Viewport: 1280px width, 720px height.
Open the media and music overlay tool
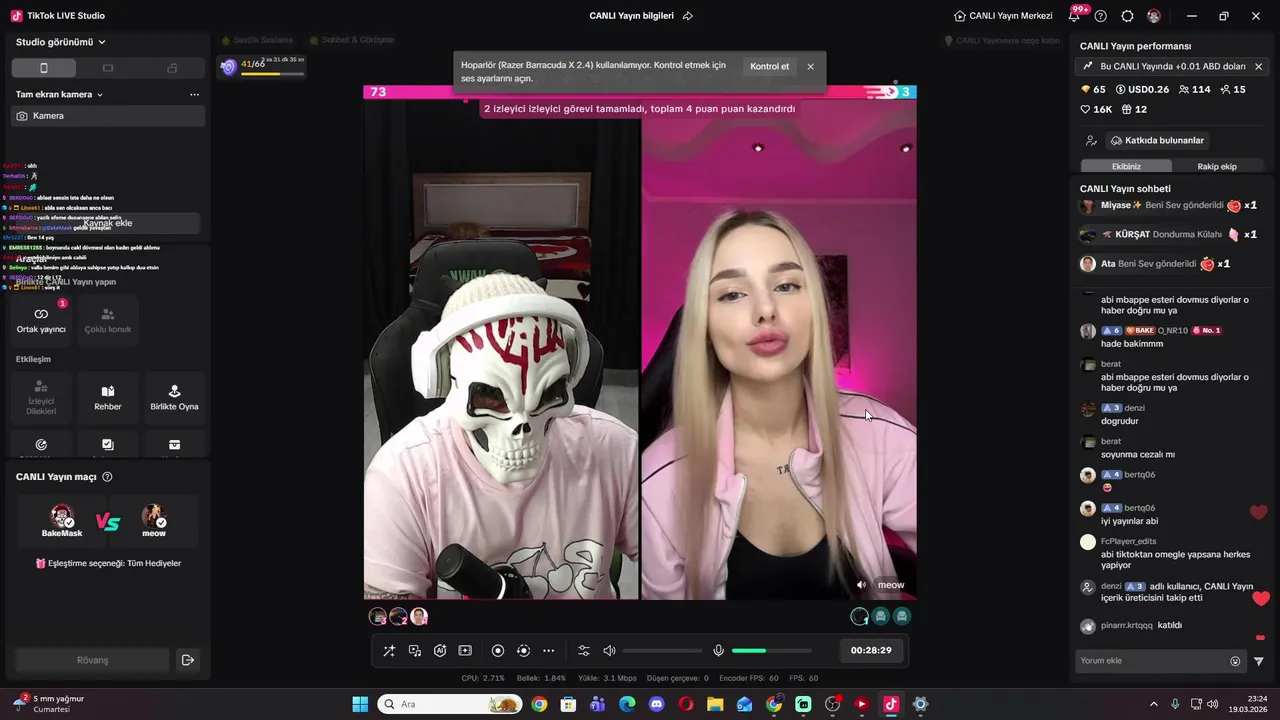click(x=415, y=651)
